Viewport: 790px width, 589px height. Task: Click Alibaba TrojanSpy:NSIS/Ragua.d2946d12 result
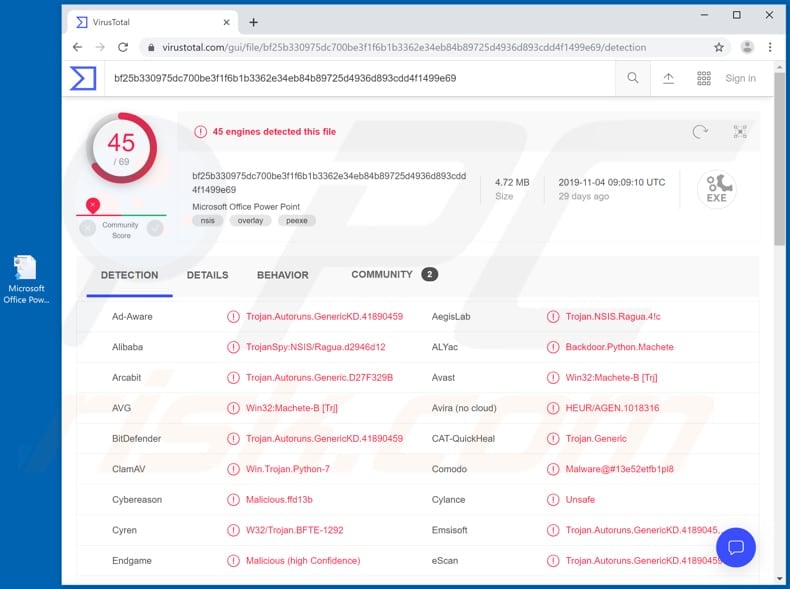315,347
